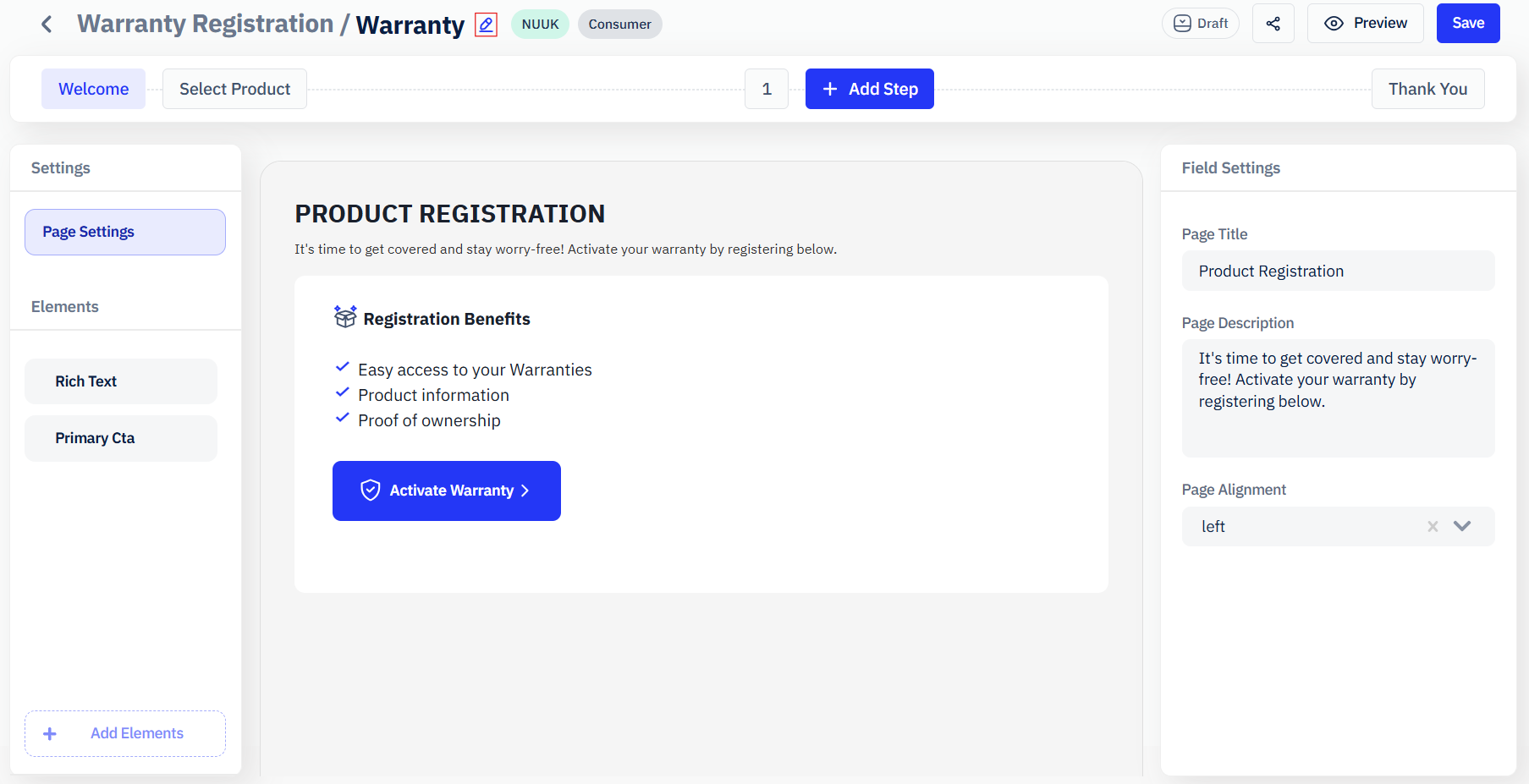The height and width of the screenshot is (784, 1529).
Task: Open the Select Product step tab
Action: [x=234, y=89]
